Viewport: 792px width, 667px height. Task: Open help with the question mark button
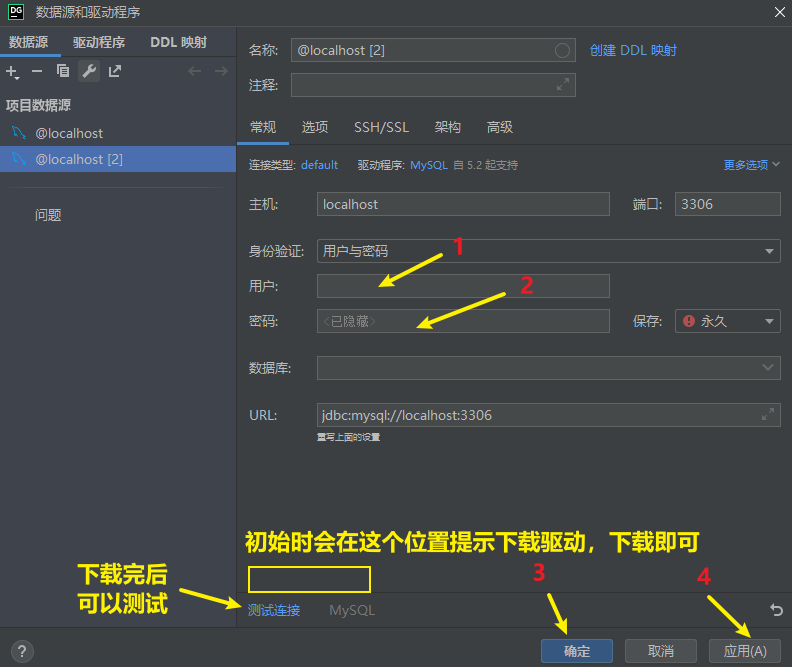click(21, 651)
